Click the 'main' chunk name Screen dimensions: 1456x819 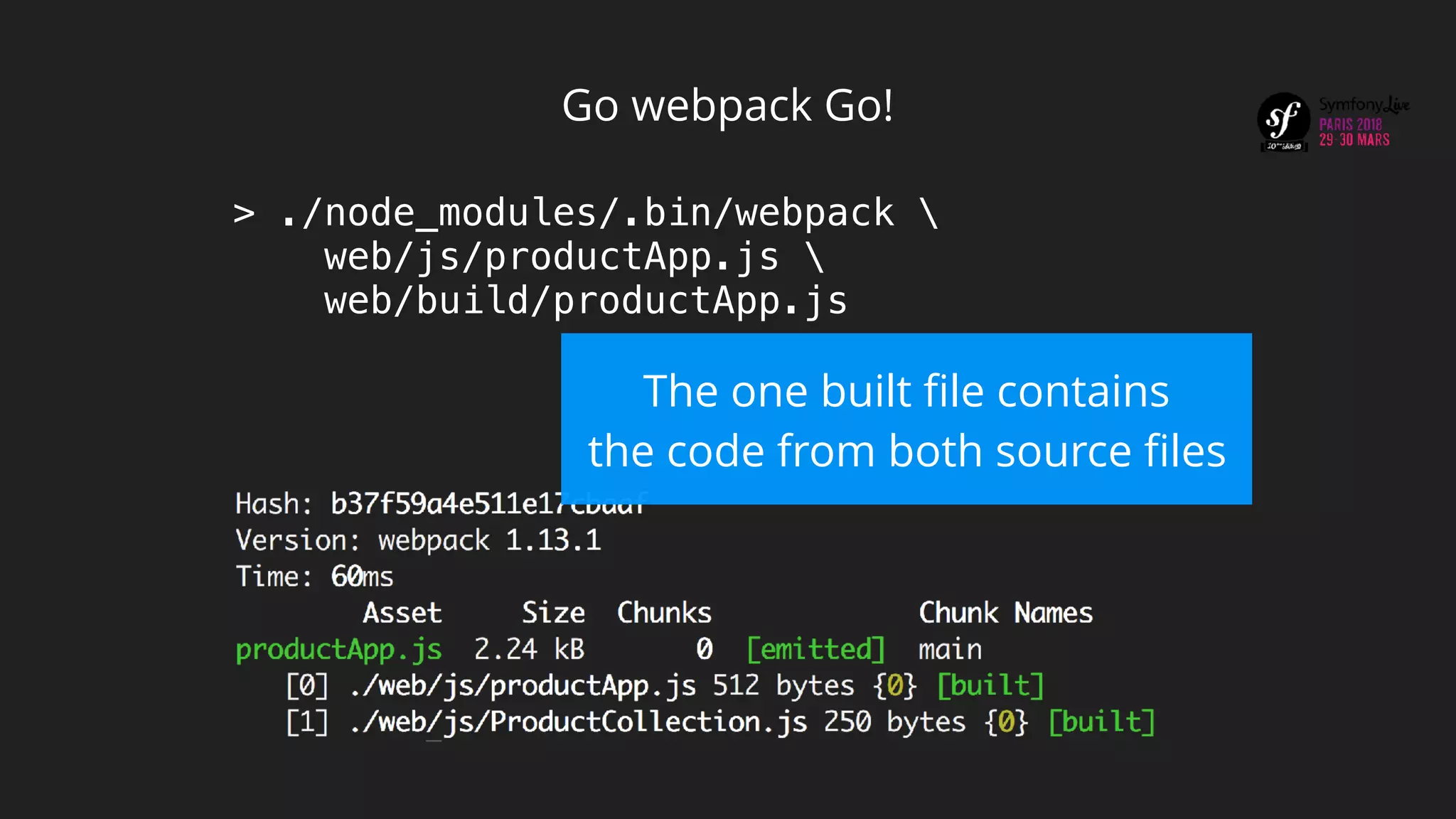[x=950, y=650]
